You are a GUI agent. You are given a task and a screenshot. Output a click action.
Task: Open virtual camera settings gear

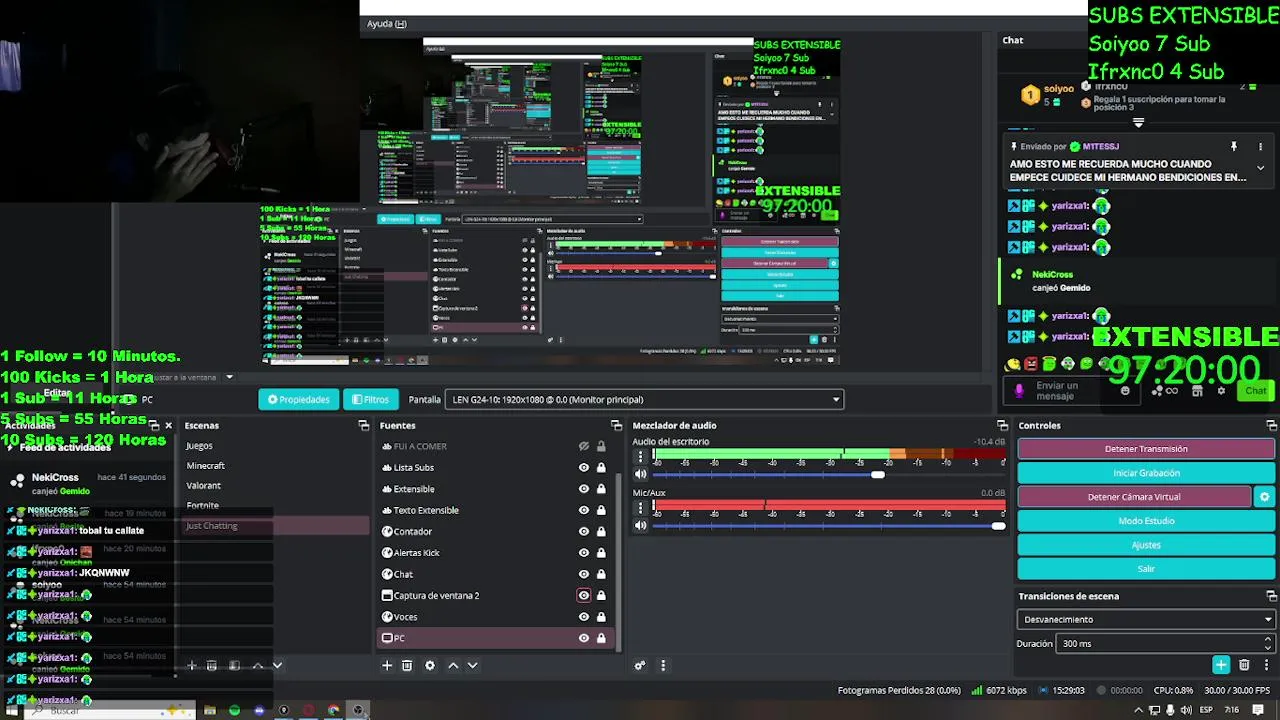(1264, 497)
